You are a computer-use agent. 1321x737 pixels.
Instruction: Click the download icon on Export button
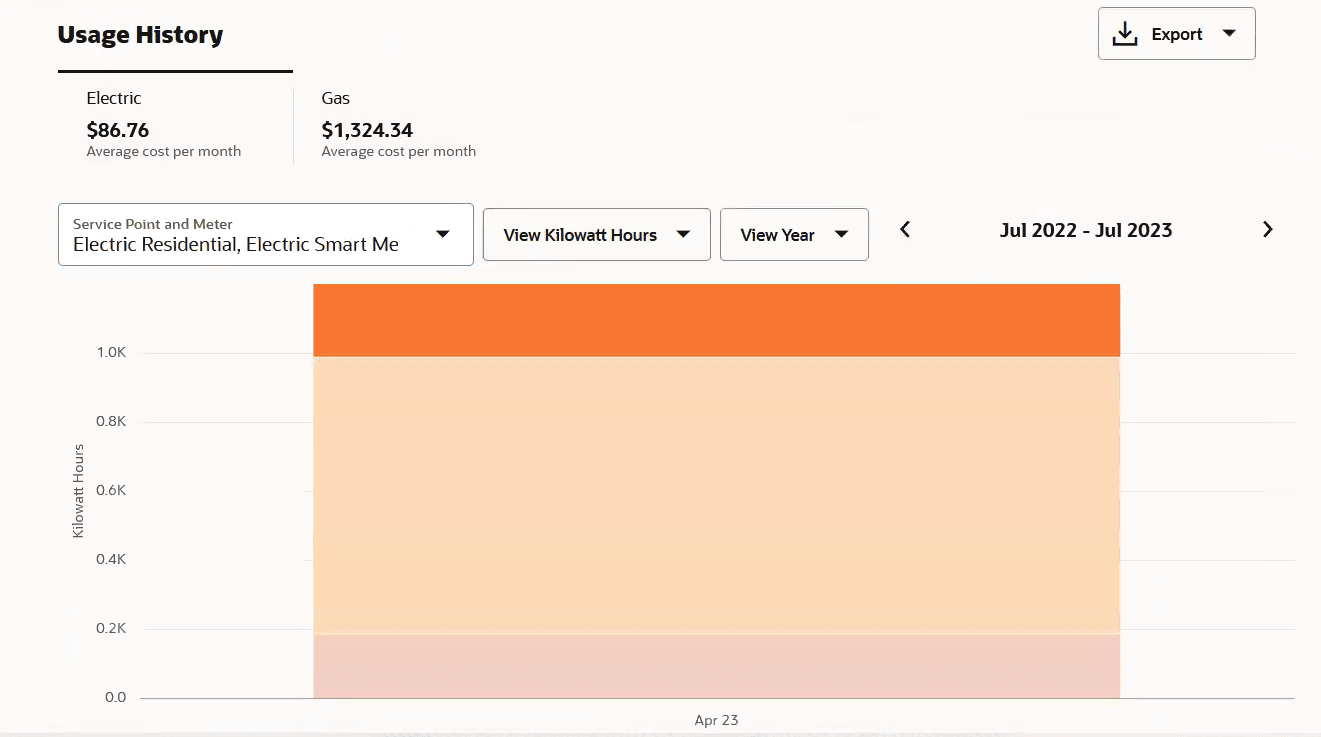point(1125,33)
